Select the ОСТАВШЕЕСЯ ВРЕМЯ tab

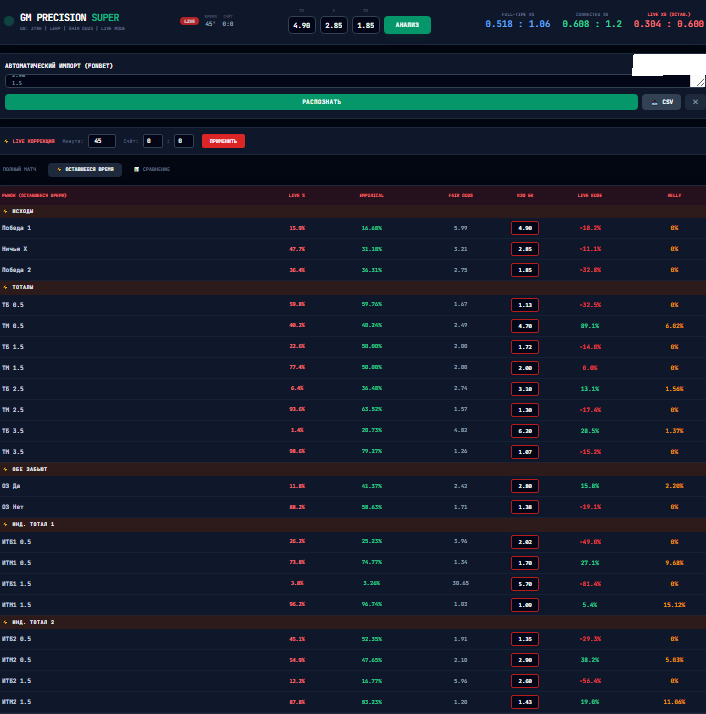coord(85,169)
